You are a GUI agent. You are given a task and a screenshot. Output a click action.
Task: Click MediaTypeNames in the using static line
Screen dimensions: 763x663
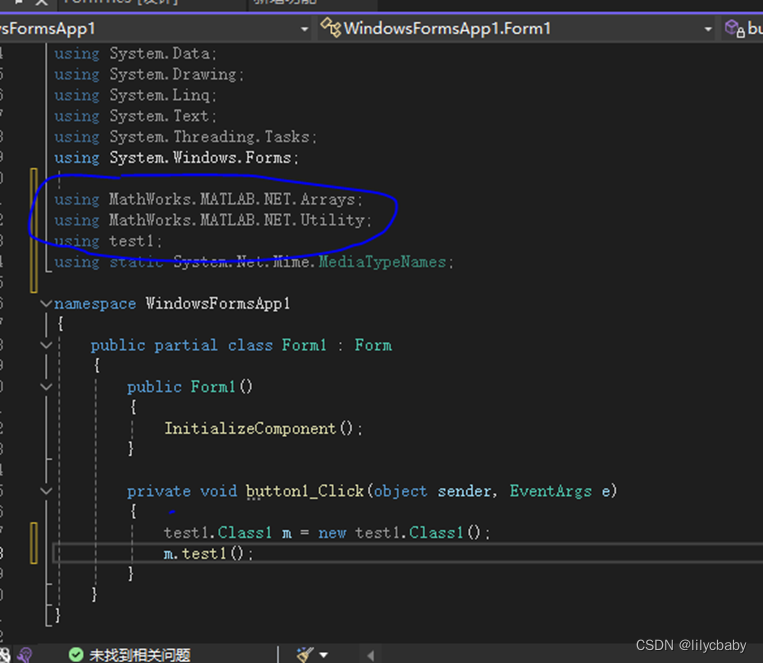(382, 262)
